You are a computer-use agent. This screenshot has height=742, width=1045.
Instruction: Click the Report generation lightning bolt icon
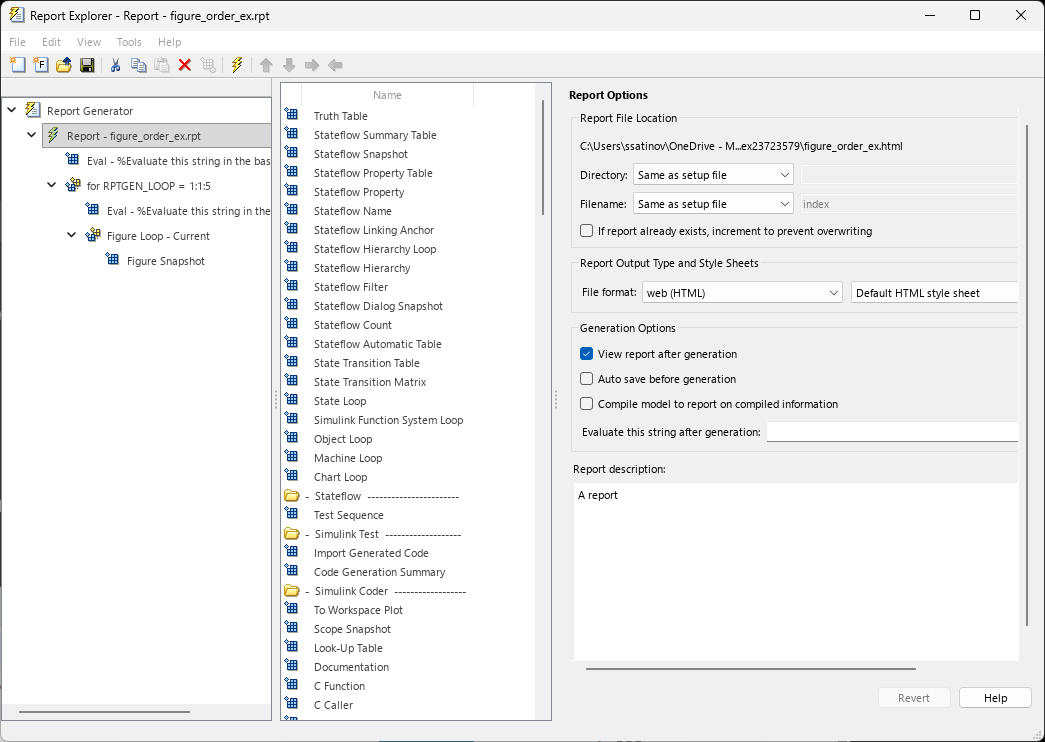point(235,64)
